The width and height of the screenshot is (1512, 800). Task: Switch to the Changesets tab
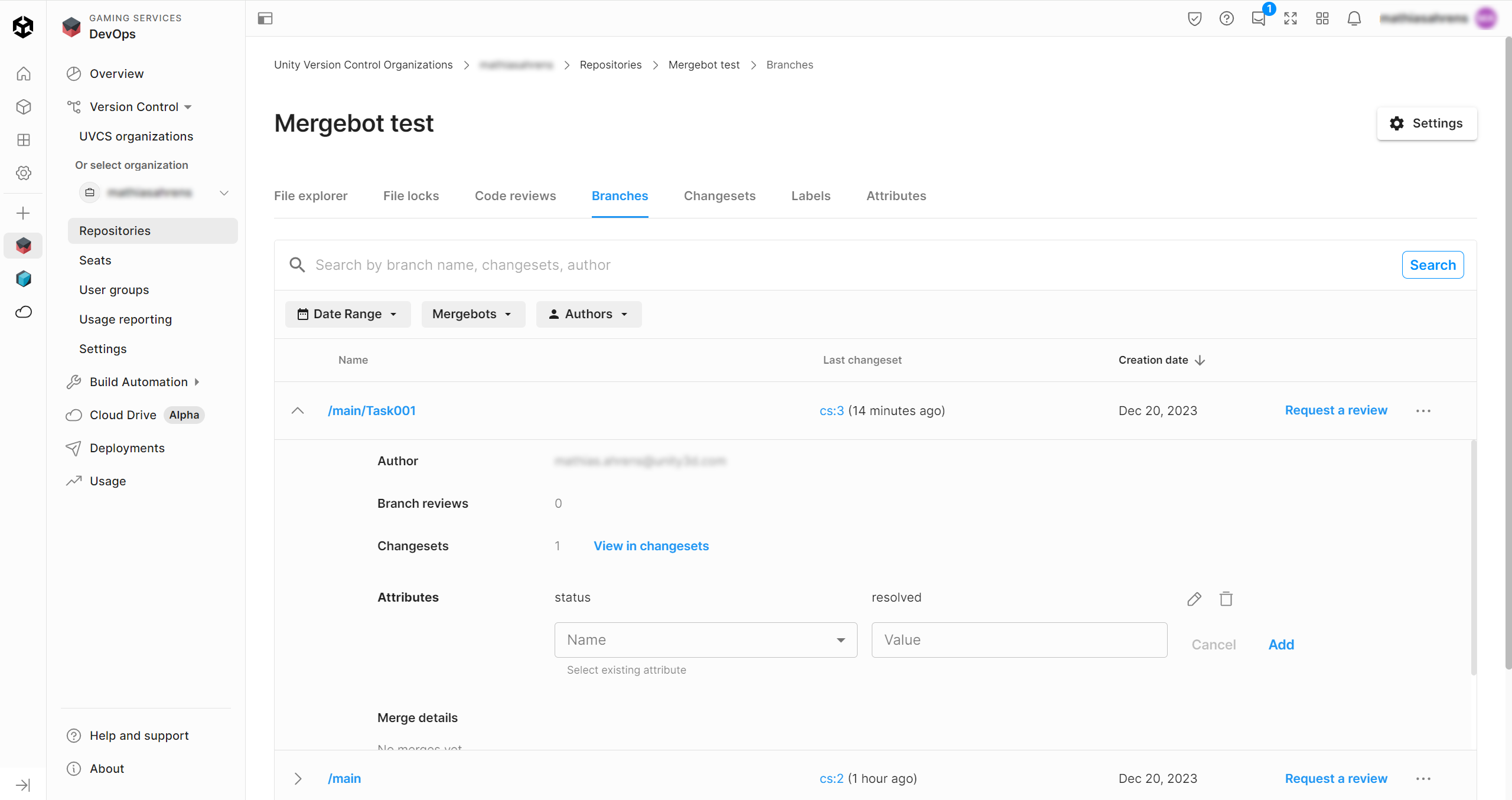[719, 196]
